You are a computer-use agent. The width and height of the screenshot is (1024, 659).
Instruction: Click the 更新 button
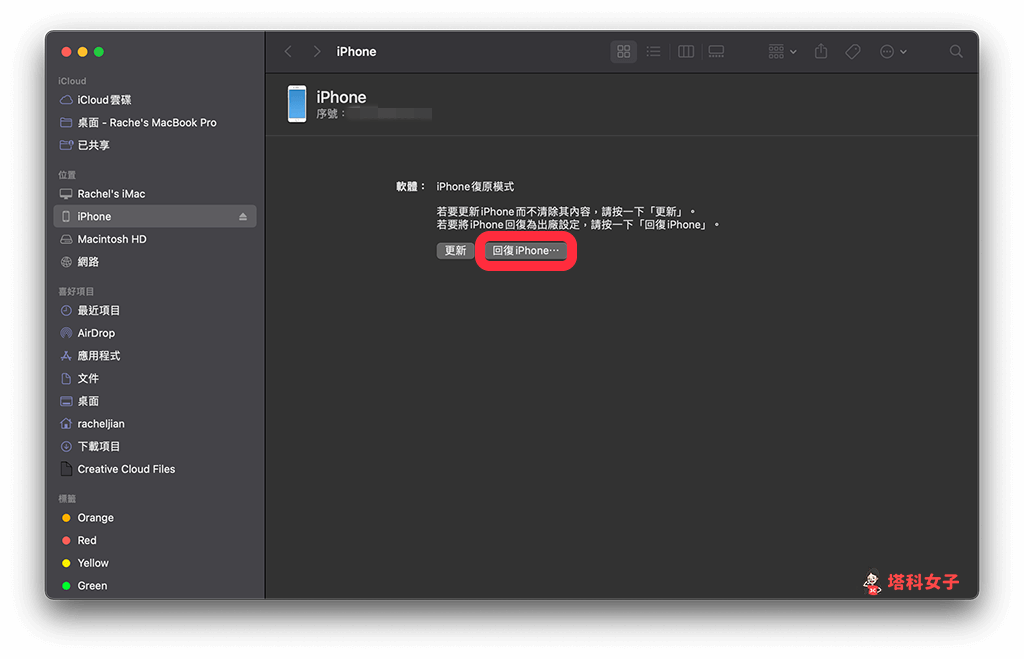point(455,251)
